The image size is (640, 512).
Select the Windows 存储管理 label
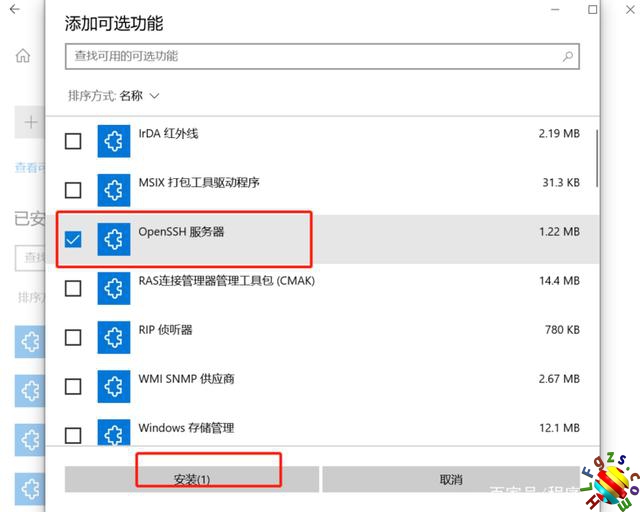point(186,428)
